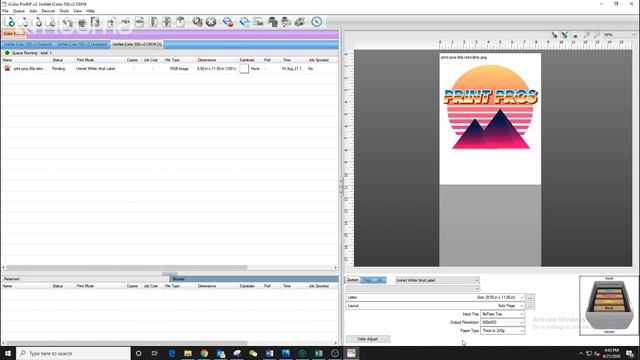The image size is (640, 360).
Task: Click the Windows taskbar search box
Action: (73, 353)
